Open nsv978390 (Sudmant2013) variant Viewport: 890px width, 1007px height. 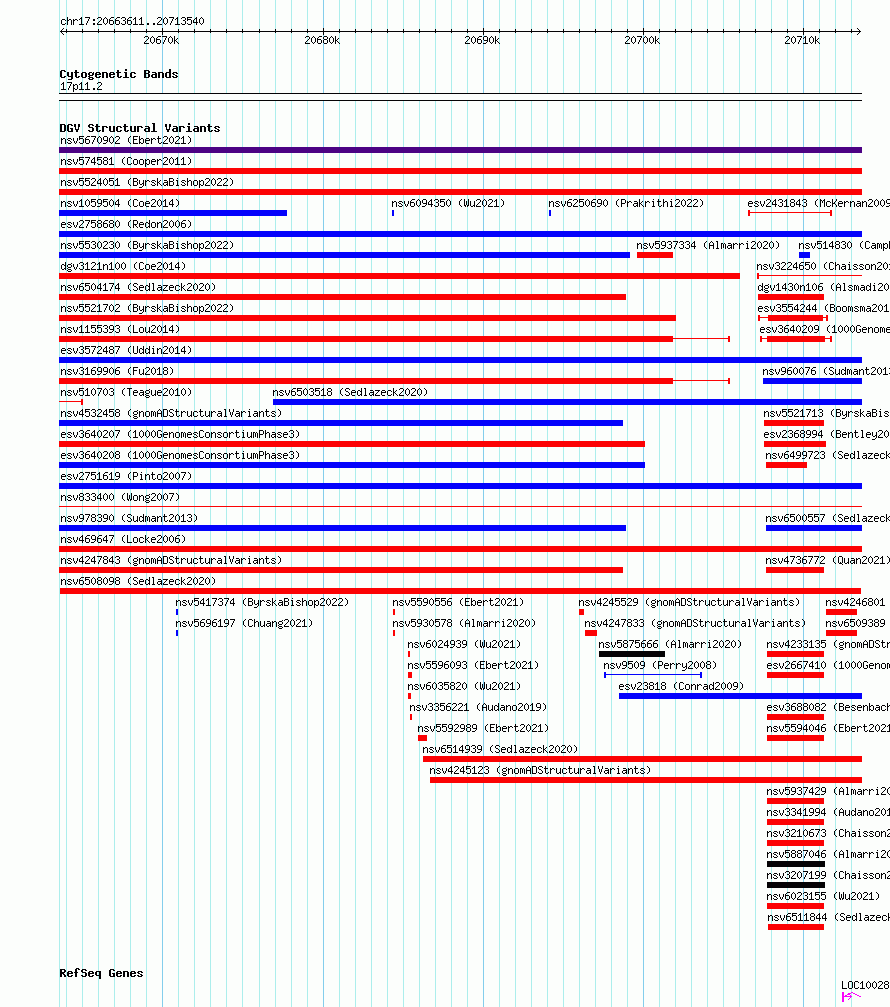(129, 518)
